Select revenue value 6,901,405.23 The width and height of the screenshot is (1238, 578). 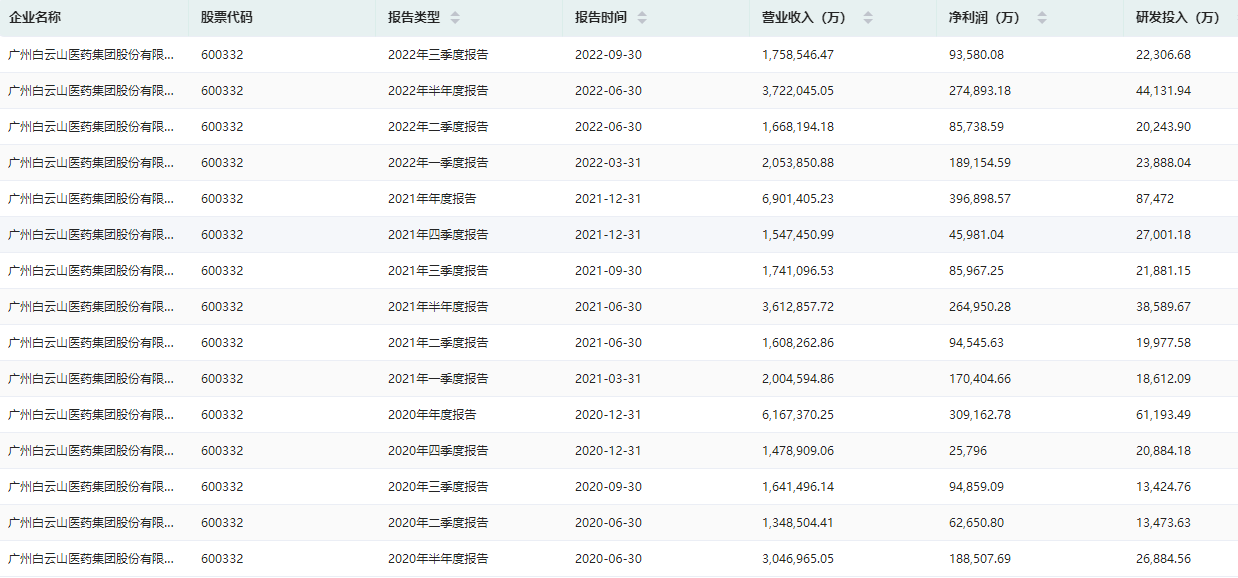click(x=798, y=199)
